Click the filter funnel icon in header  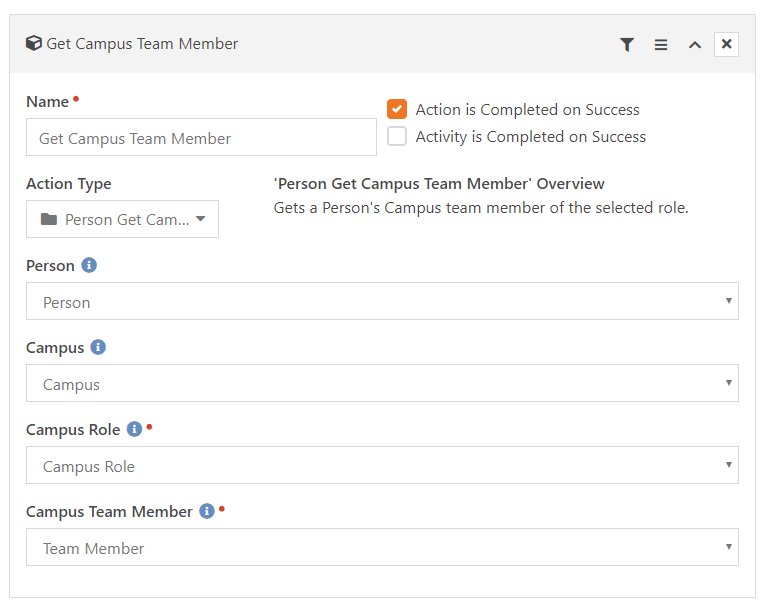coord(627,44)
